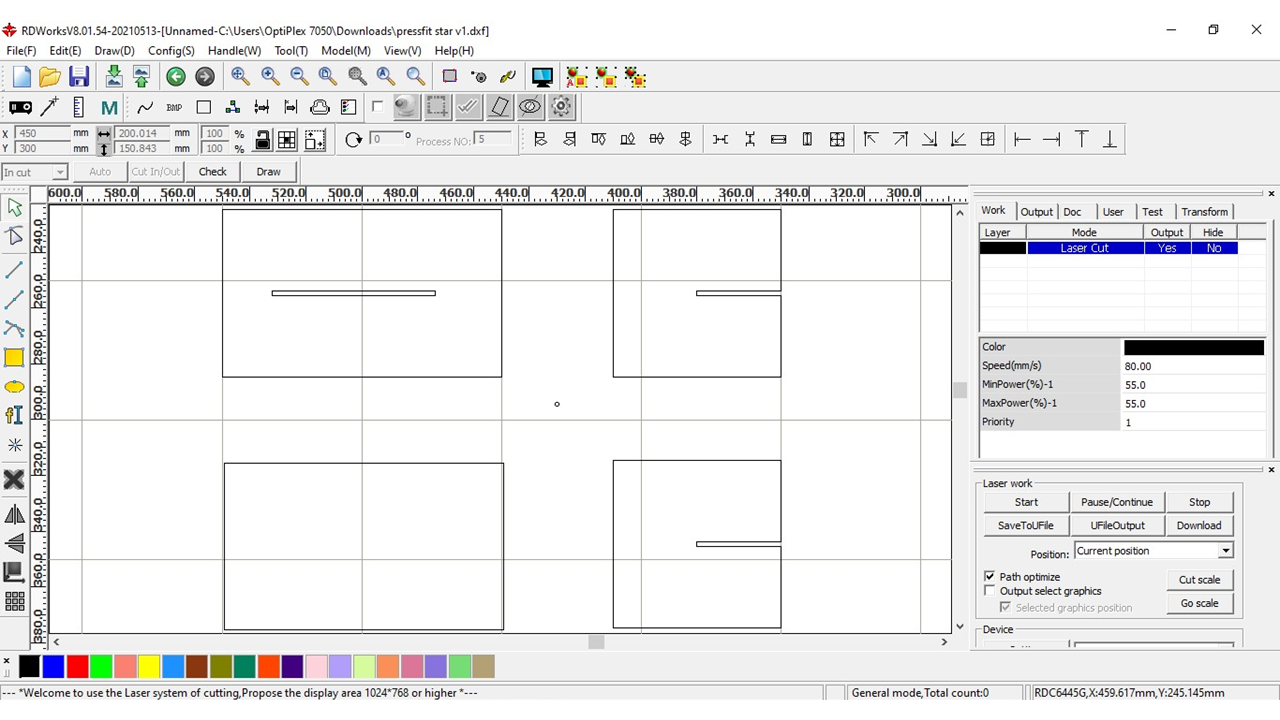The image size is (1280, 720).
Task: Open a file using the folder icon
Action: point(50,77)
